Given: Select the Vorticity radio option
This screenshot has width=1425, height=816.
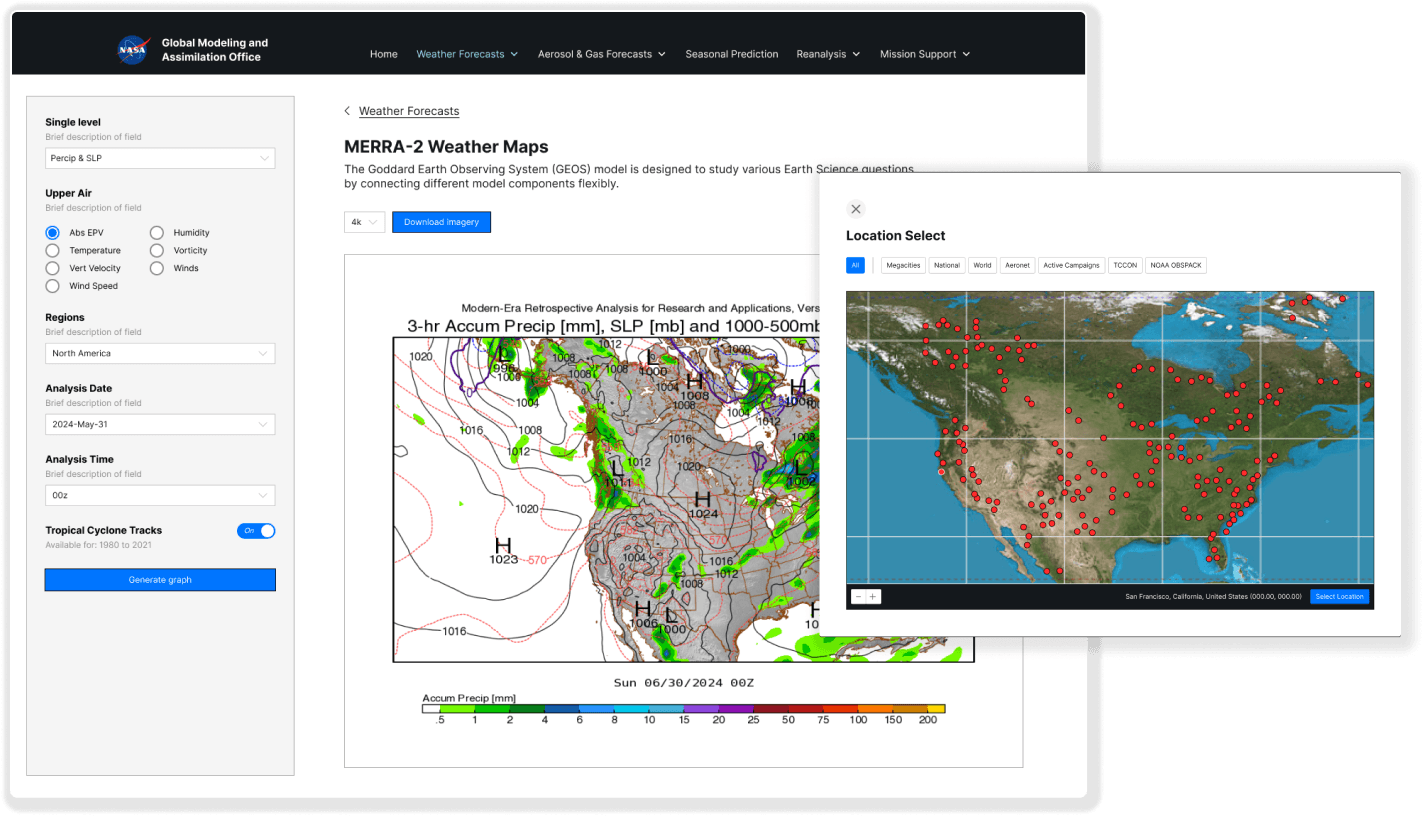Looking at the screenshot, I should point(157,250).
